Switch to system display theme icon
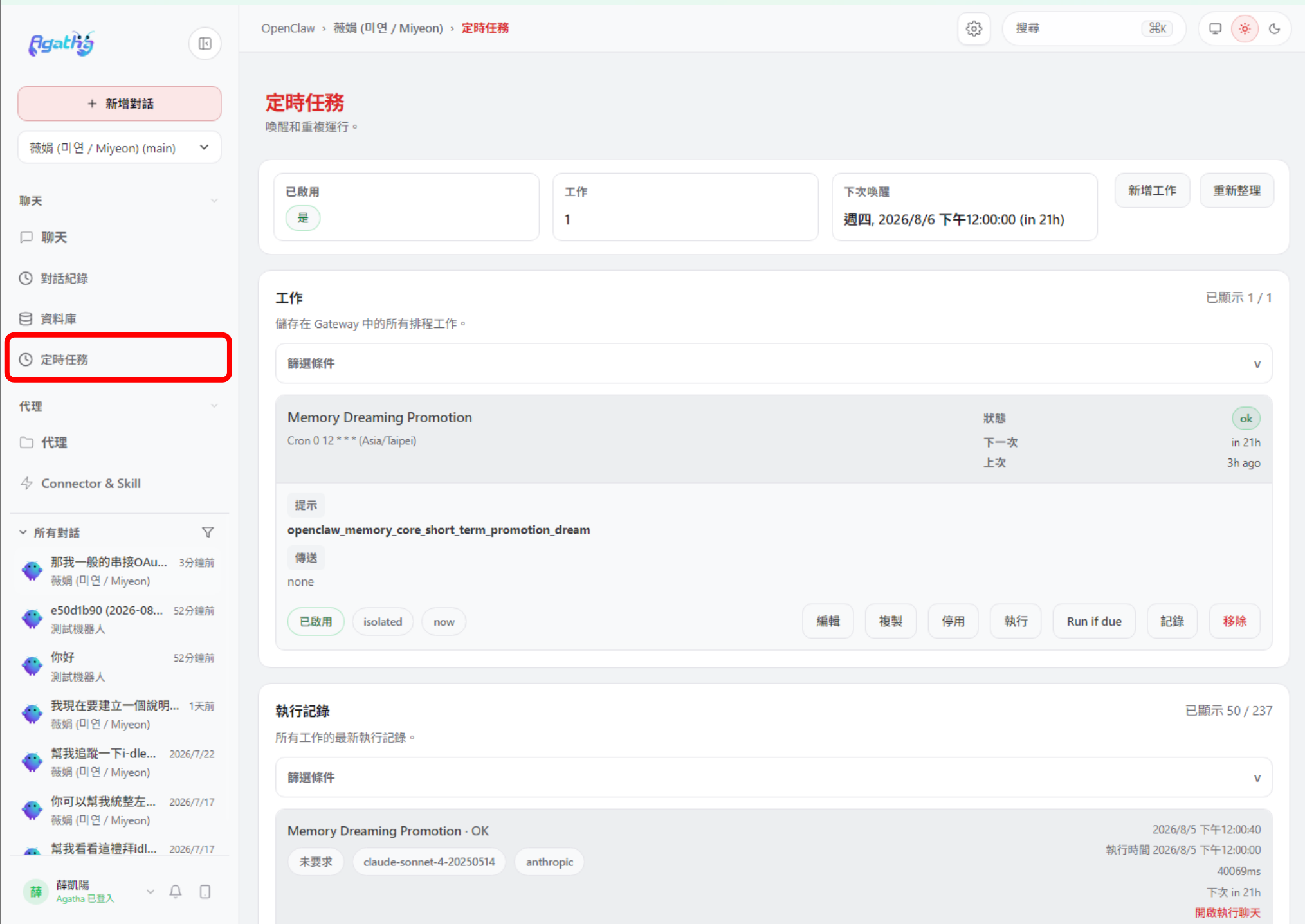The width and height of the screenshot is (1305, 924). click(1215, 28)
